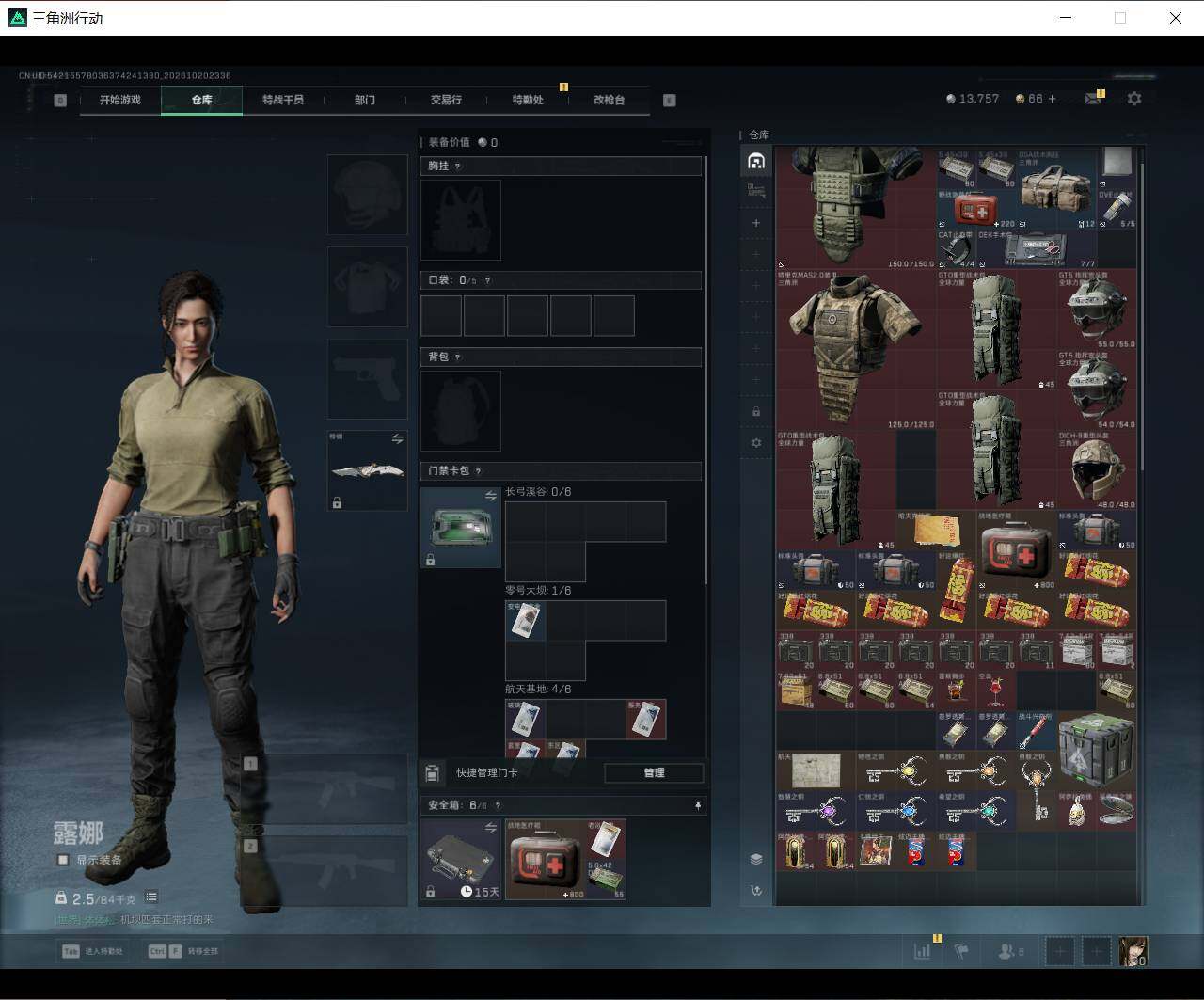The height and width of the screenshot is (1000, 1204).
Task: Click the 管理 keycard button
Action: (654, 772)
